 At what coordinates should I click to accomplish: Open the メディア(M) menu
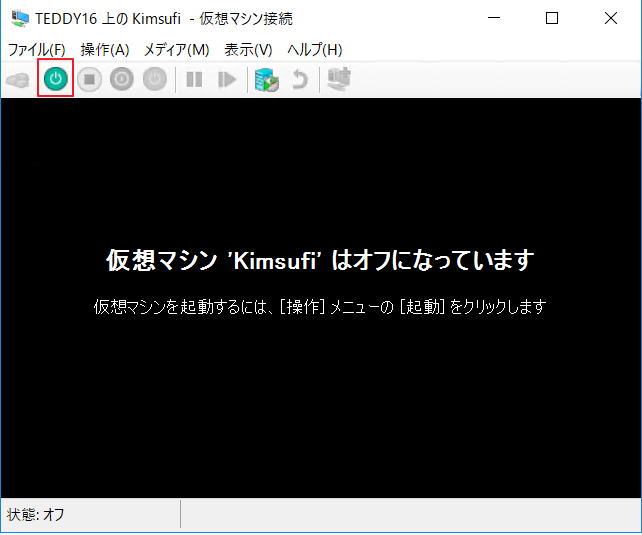(176, 50)
